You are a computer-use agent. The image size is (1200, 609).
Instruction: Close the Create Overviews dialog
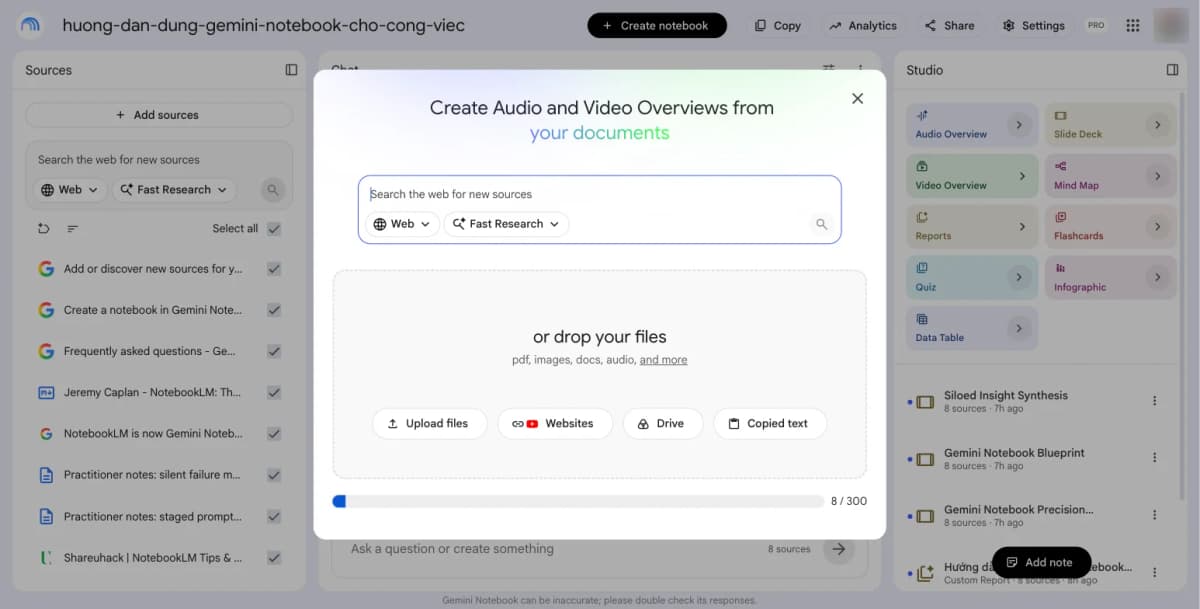click(x=857, y=98)
